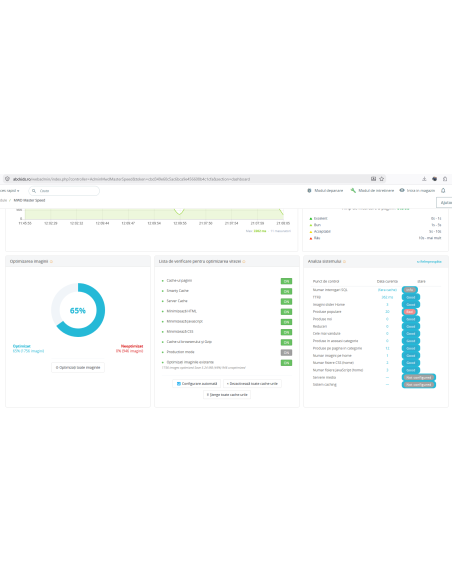Click the Mod de intretinere wrench icon
Screen dimensions: 452x584
click(353, 190)
